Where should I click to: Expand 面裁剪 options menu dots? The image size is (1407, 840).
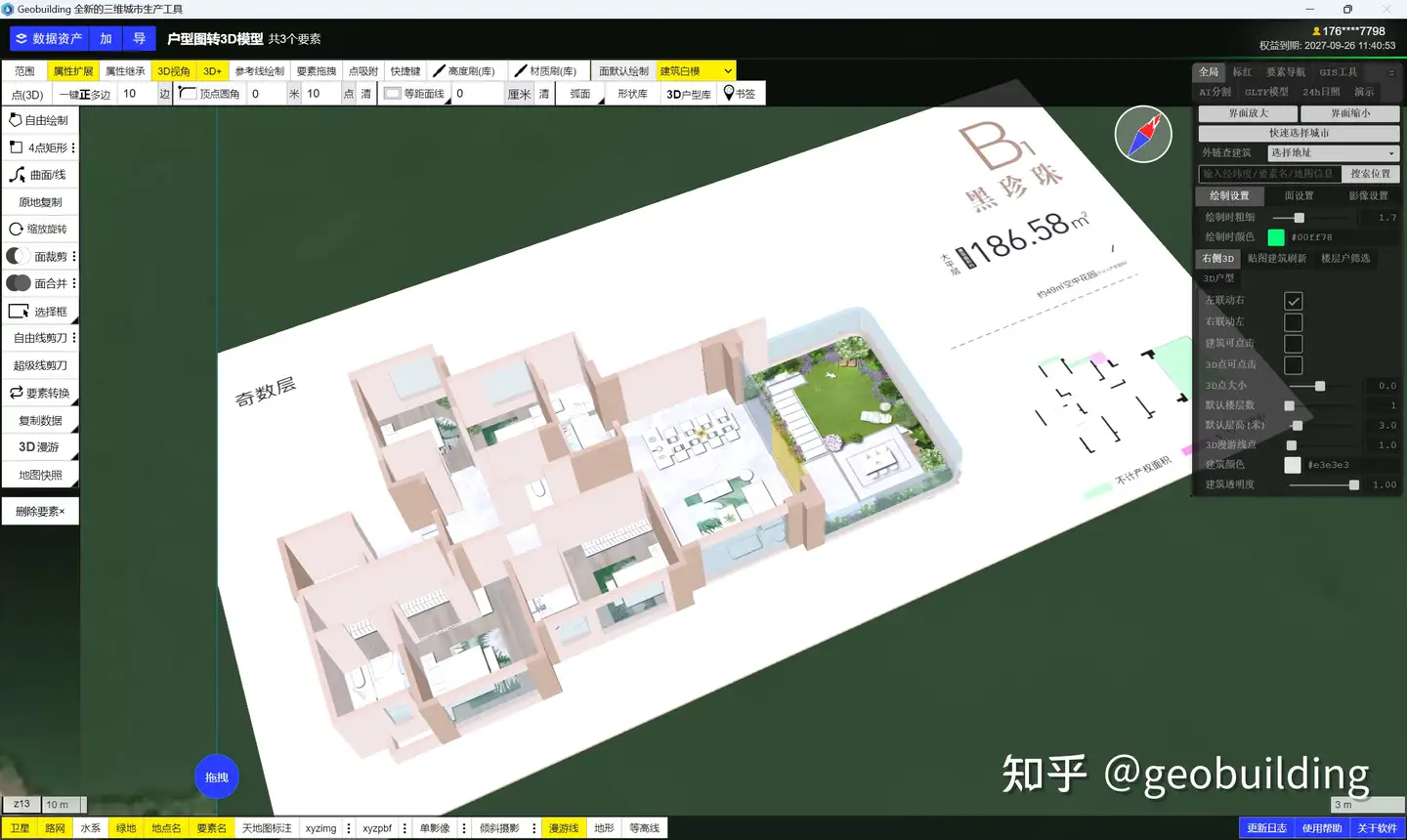pos(74,257)
